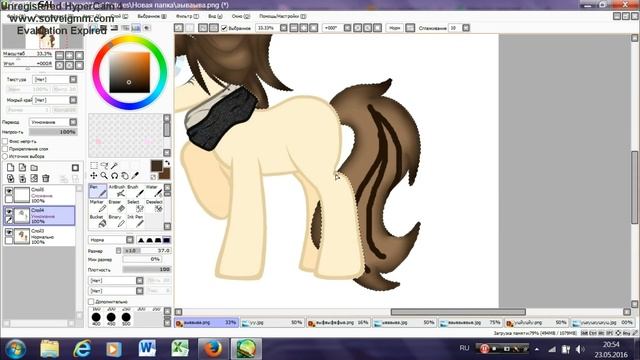
Task: Create a new linework layer
Action: tap(22, 167)
